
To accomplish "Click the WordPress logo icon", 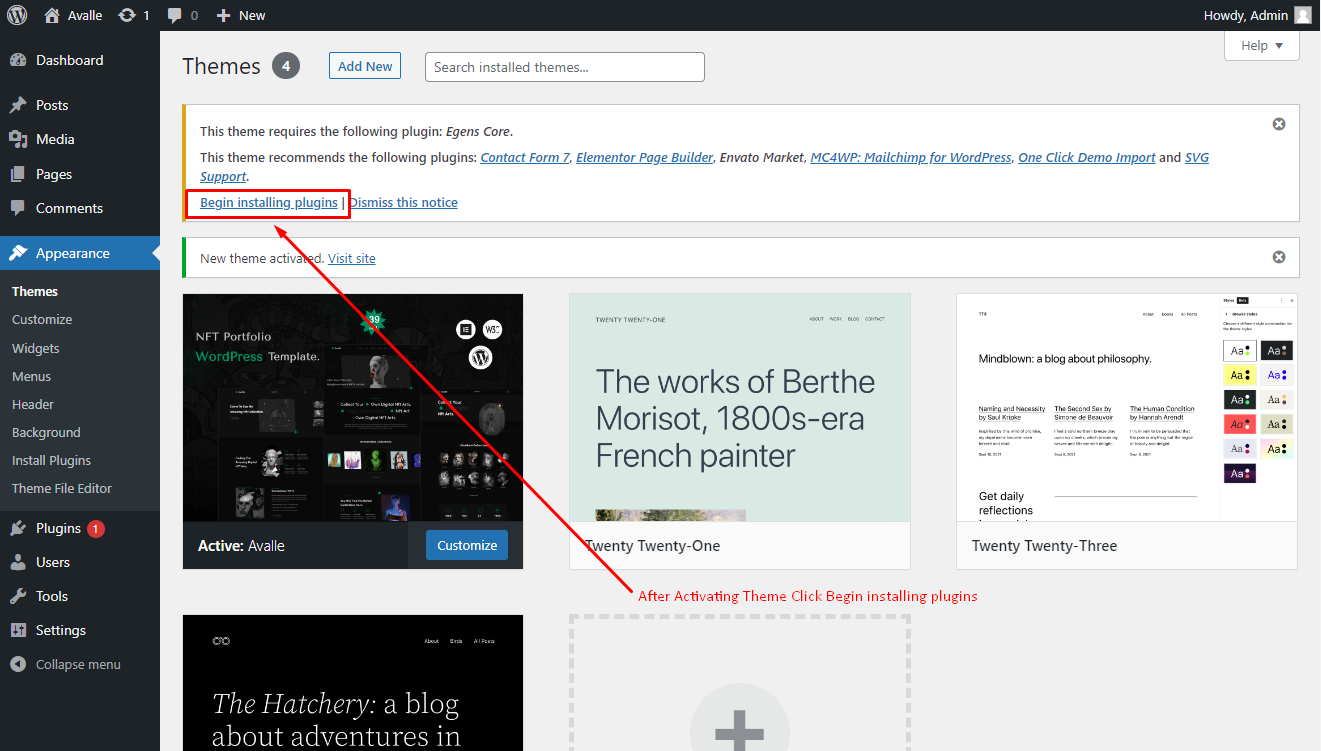I will point(17,15).
